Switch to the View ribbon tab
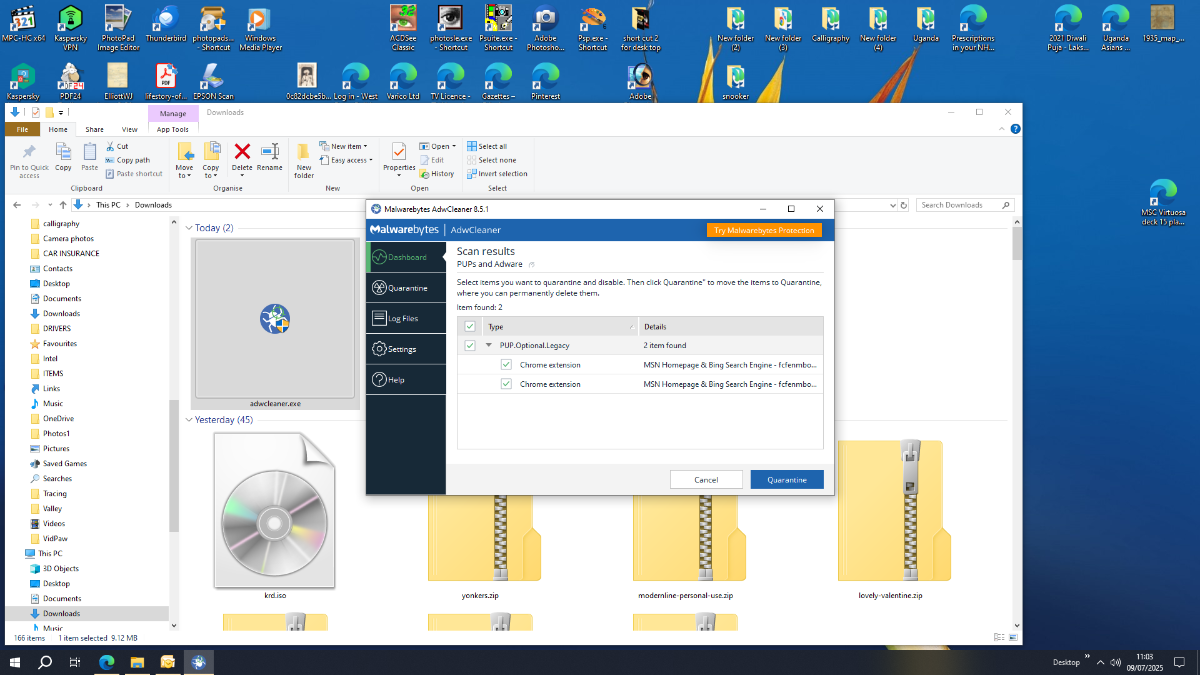 point(129,129)
